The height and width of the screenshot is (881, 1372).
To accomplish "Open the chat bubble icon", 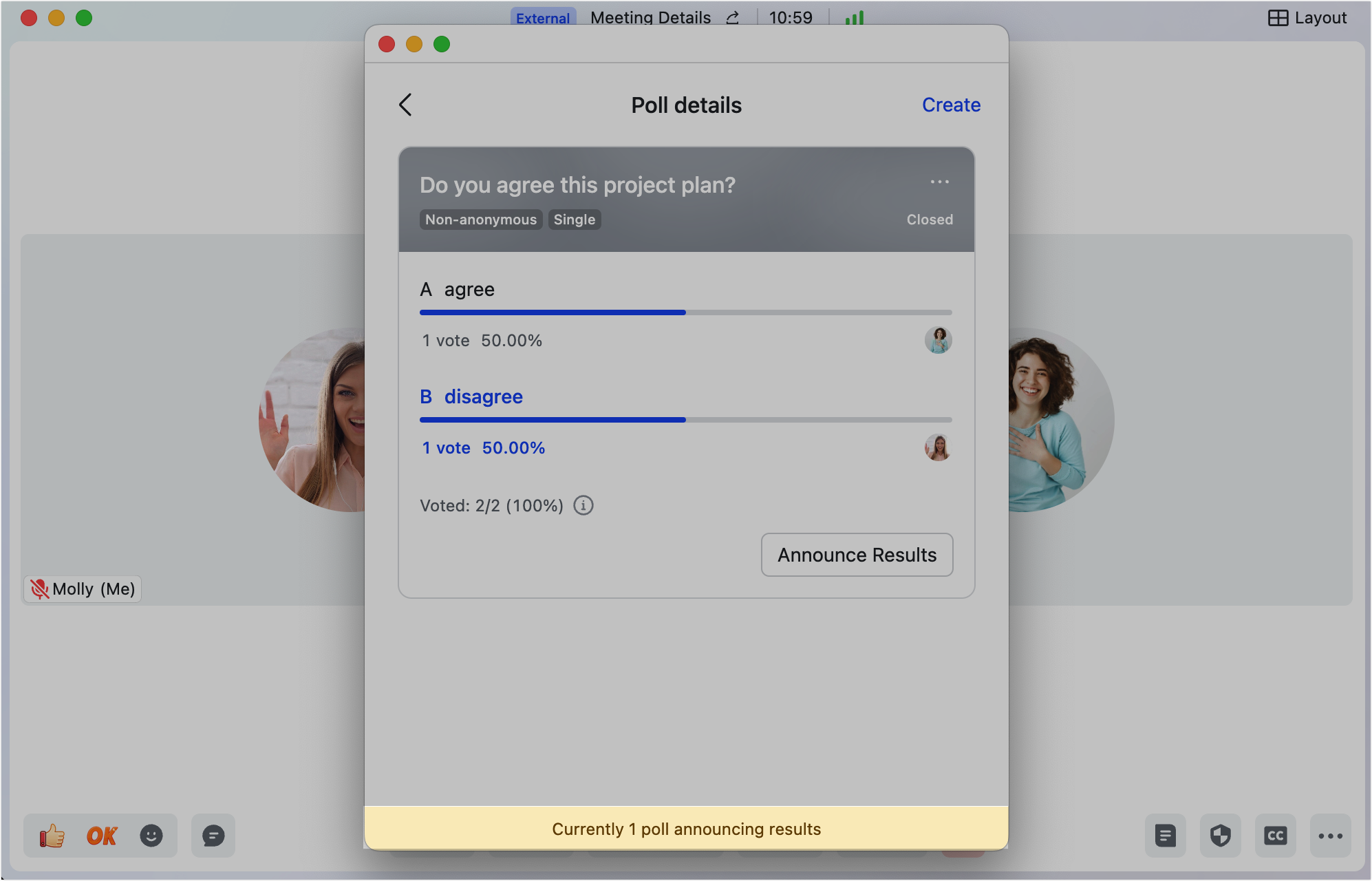I will 213,836.
